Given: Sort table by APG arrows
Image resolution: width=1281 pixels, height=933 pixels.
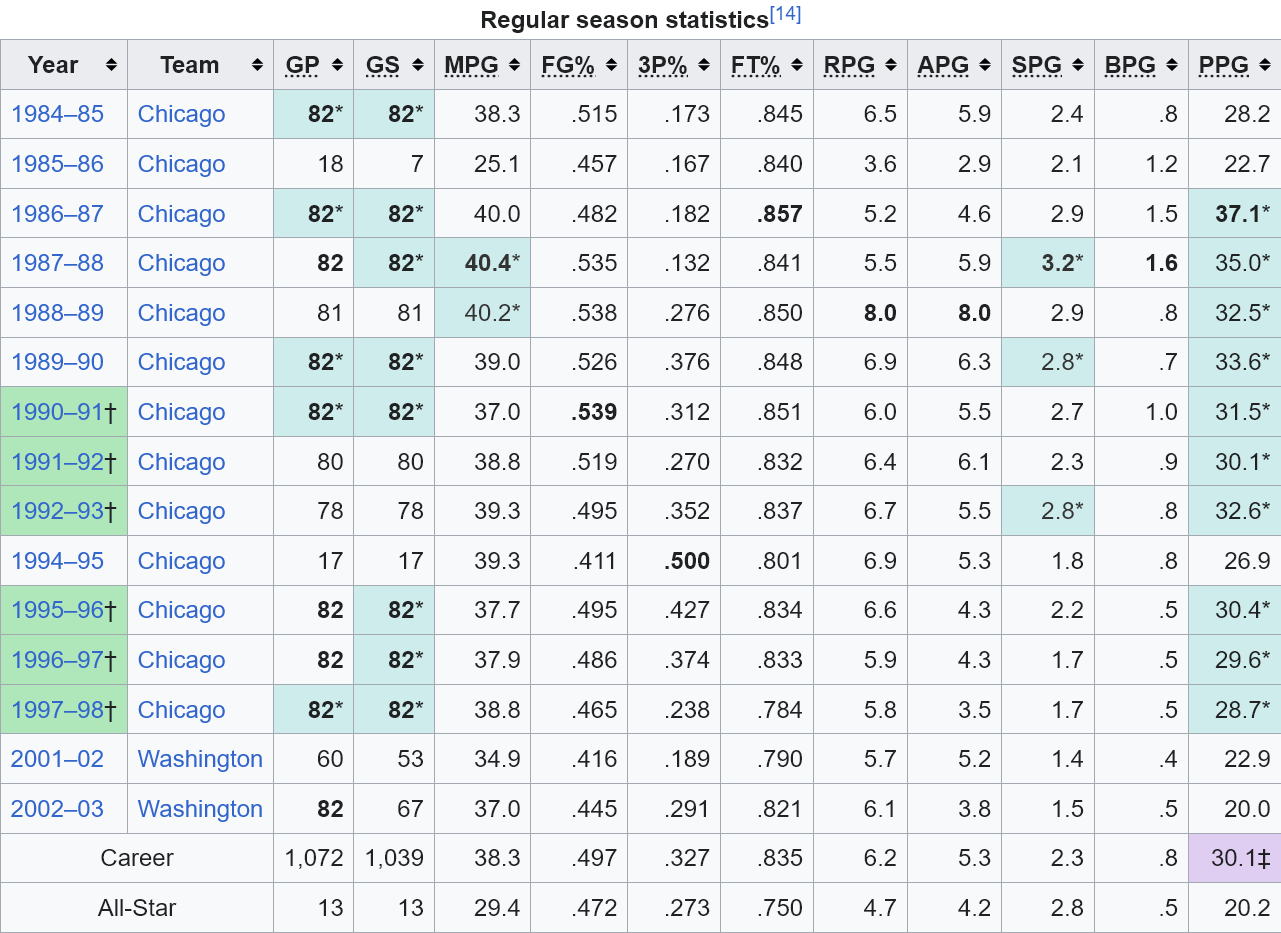Looking at the screenshot, I should tap(984, 65).
